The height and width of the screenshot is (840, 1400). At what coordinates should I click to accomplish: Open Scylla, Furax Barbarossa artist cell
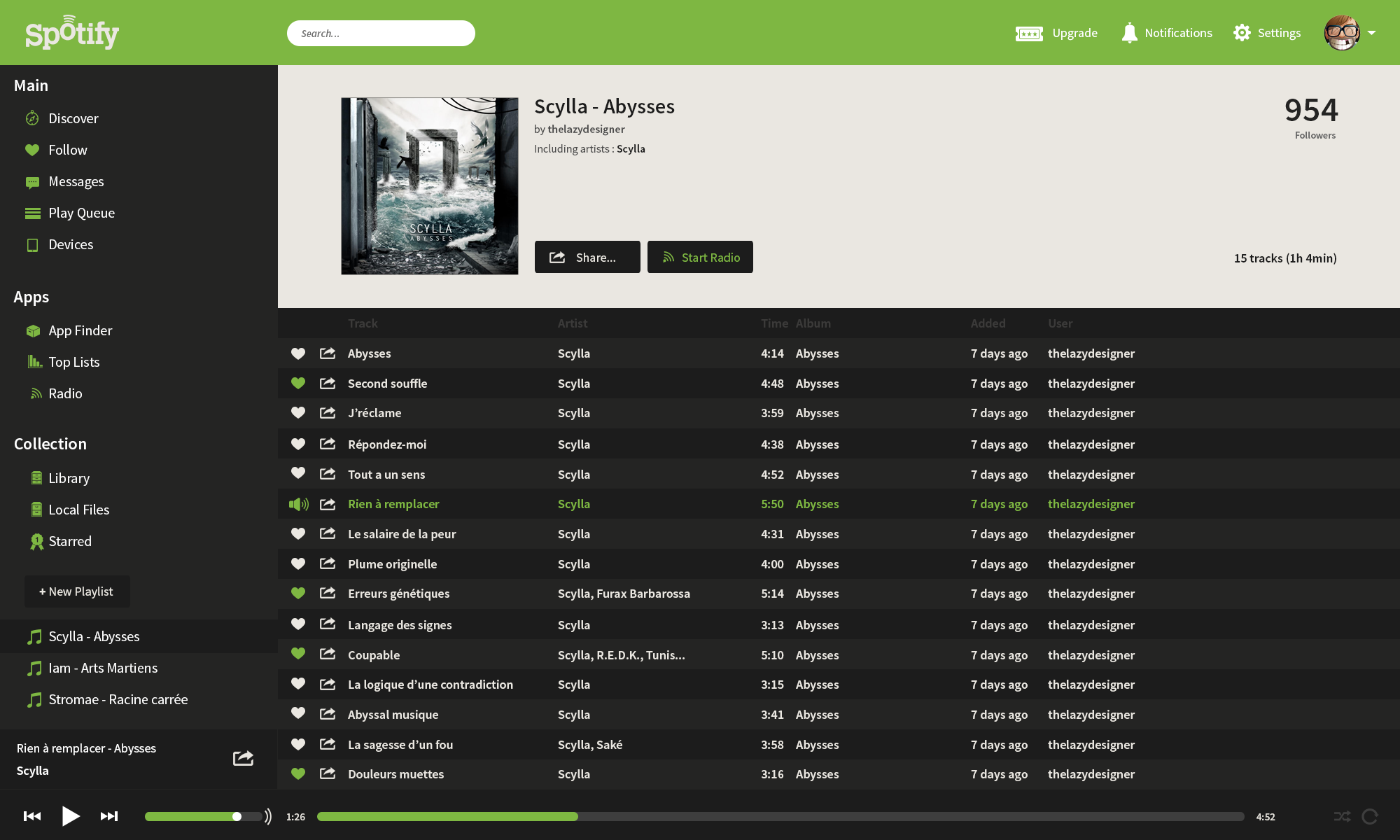pos(624,594)
